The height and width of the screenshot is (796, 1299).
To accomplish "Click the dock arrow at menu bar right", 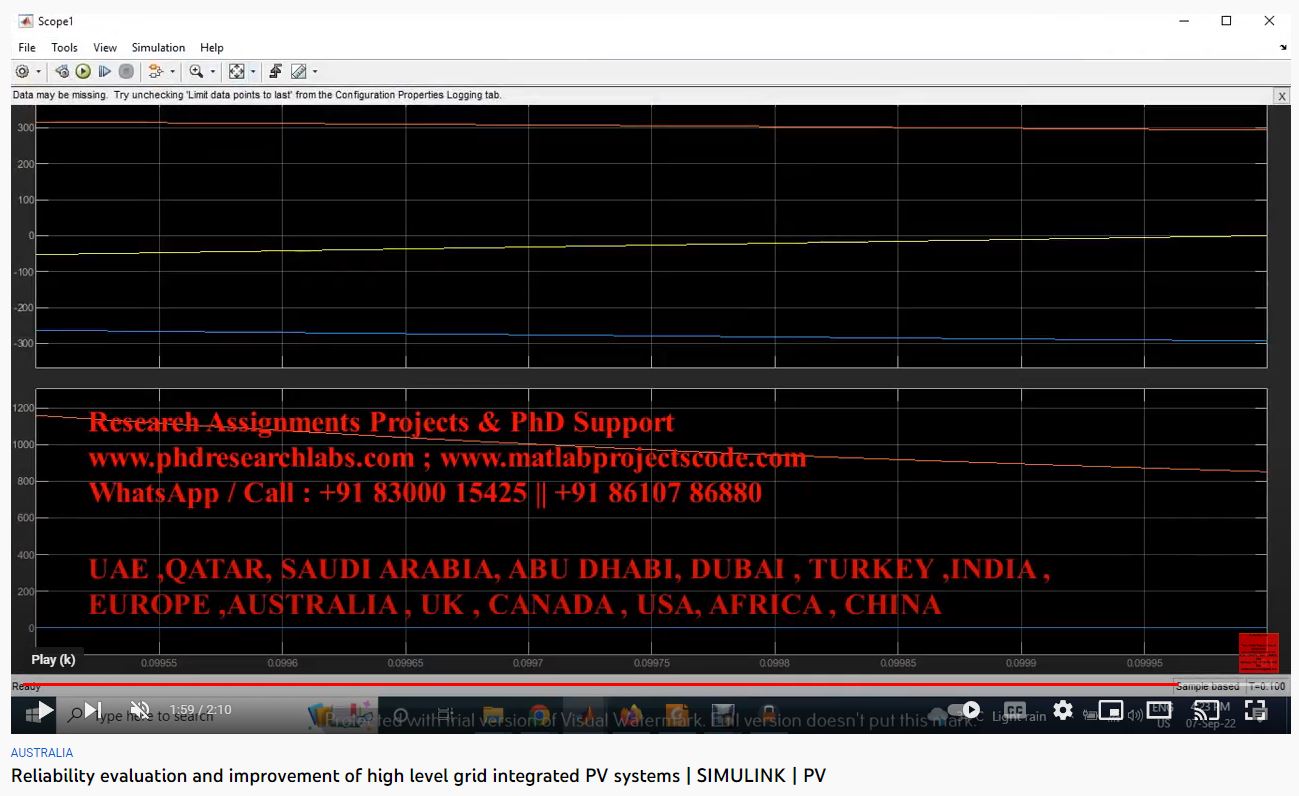I will tap(1283, 47).
